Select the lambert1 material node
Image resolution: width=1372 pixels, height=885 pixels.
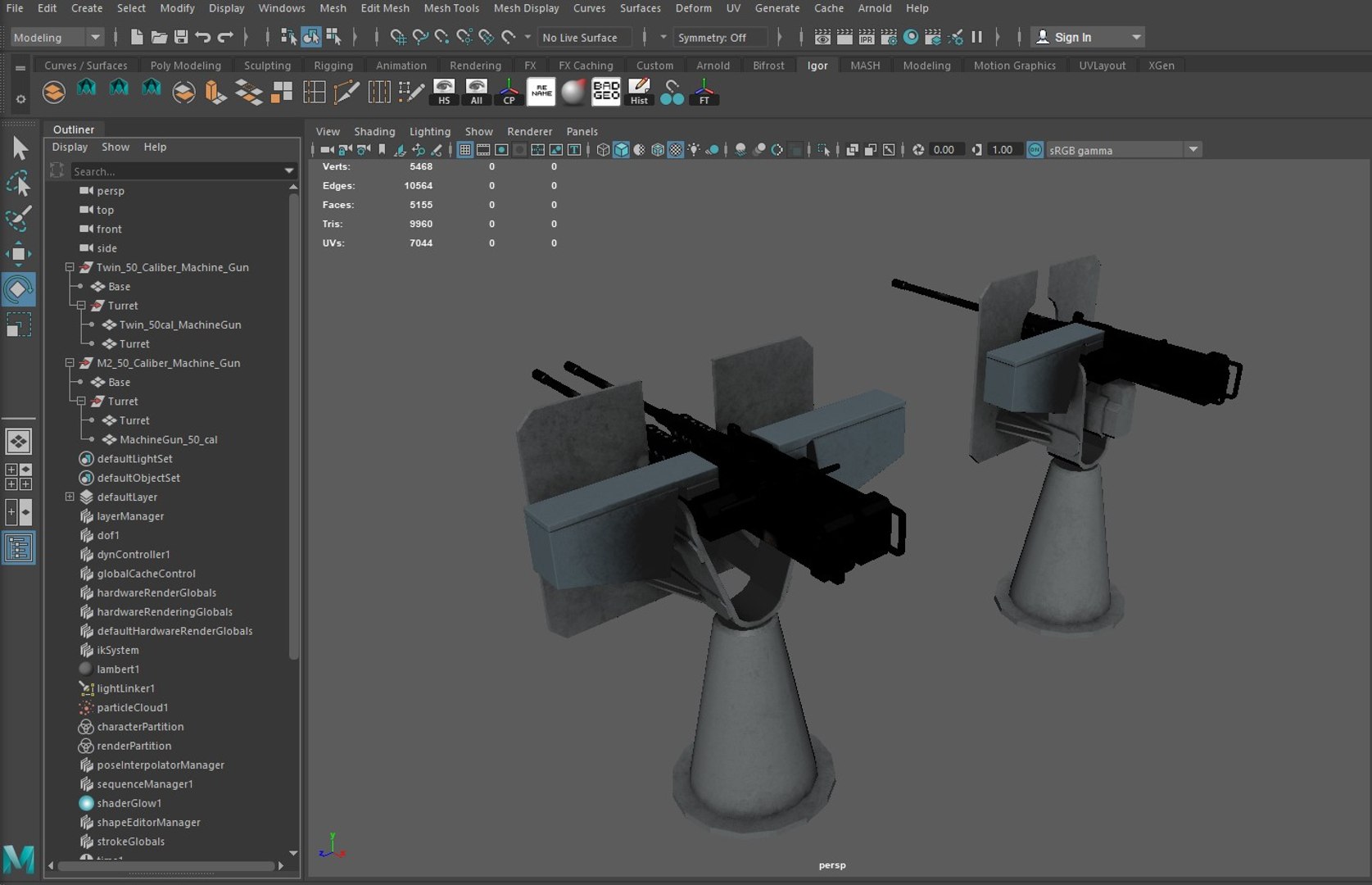pyautogui.click(x=118, y=669)
